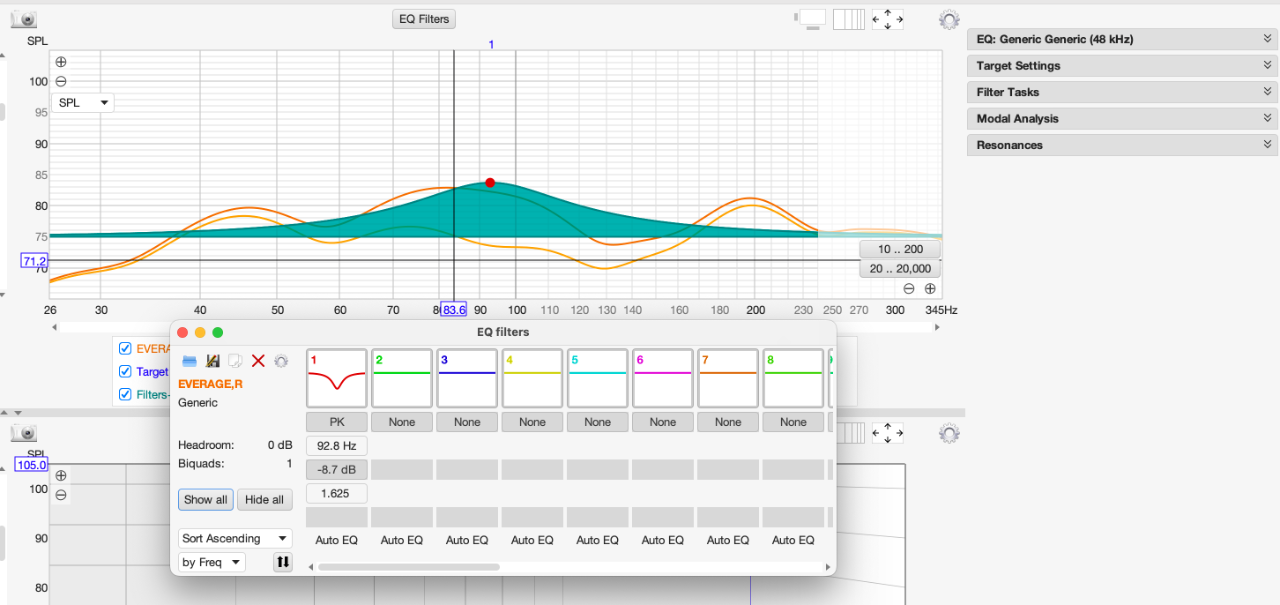1280x605 pixels.
Task: Expand the Filter Tasks panel
Action: coord(1122,92)
